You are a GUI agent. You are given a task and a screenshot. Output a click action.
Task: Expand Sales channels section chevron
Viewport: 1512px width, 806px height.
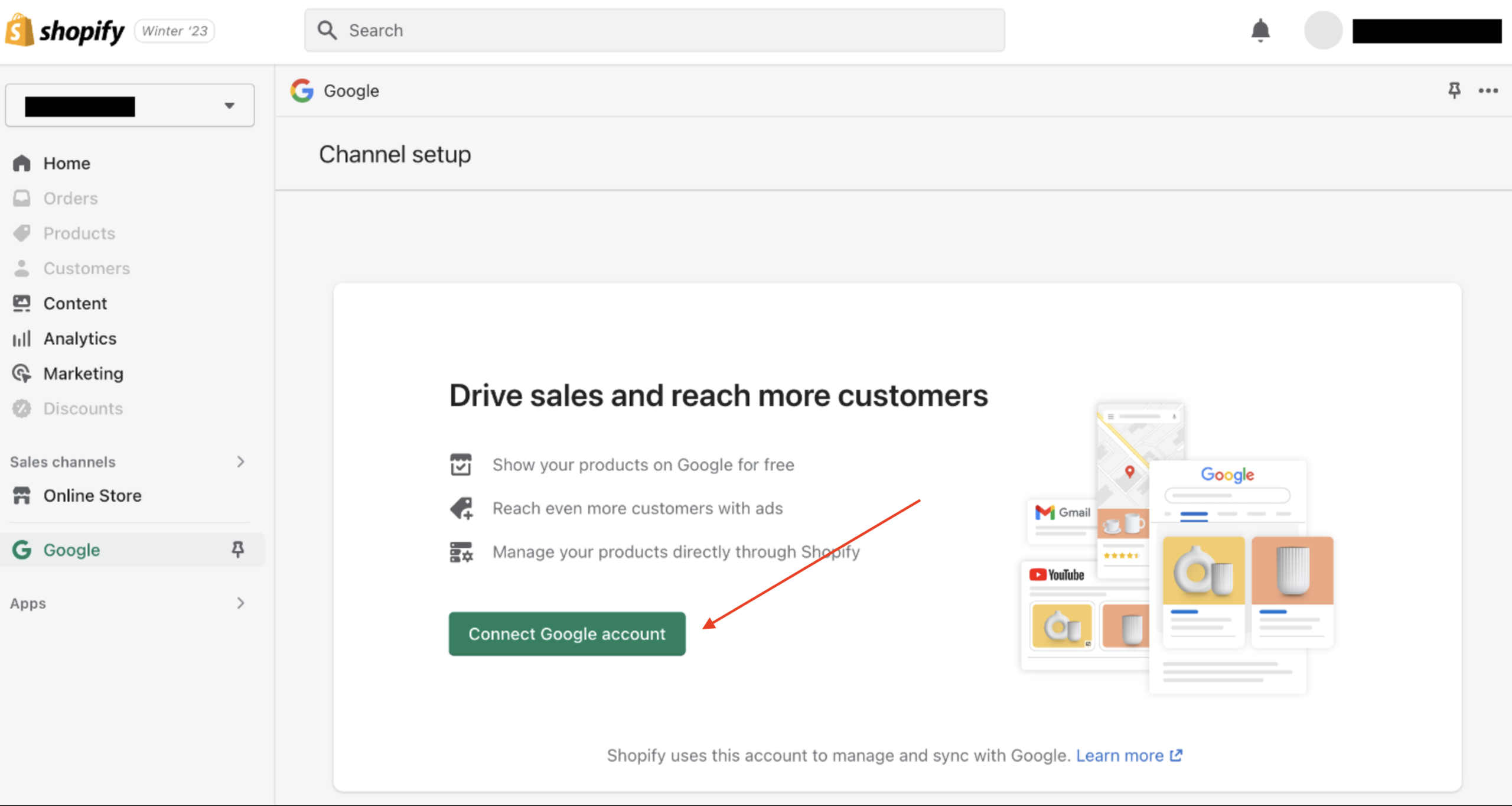point(240,461)
